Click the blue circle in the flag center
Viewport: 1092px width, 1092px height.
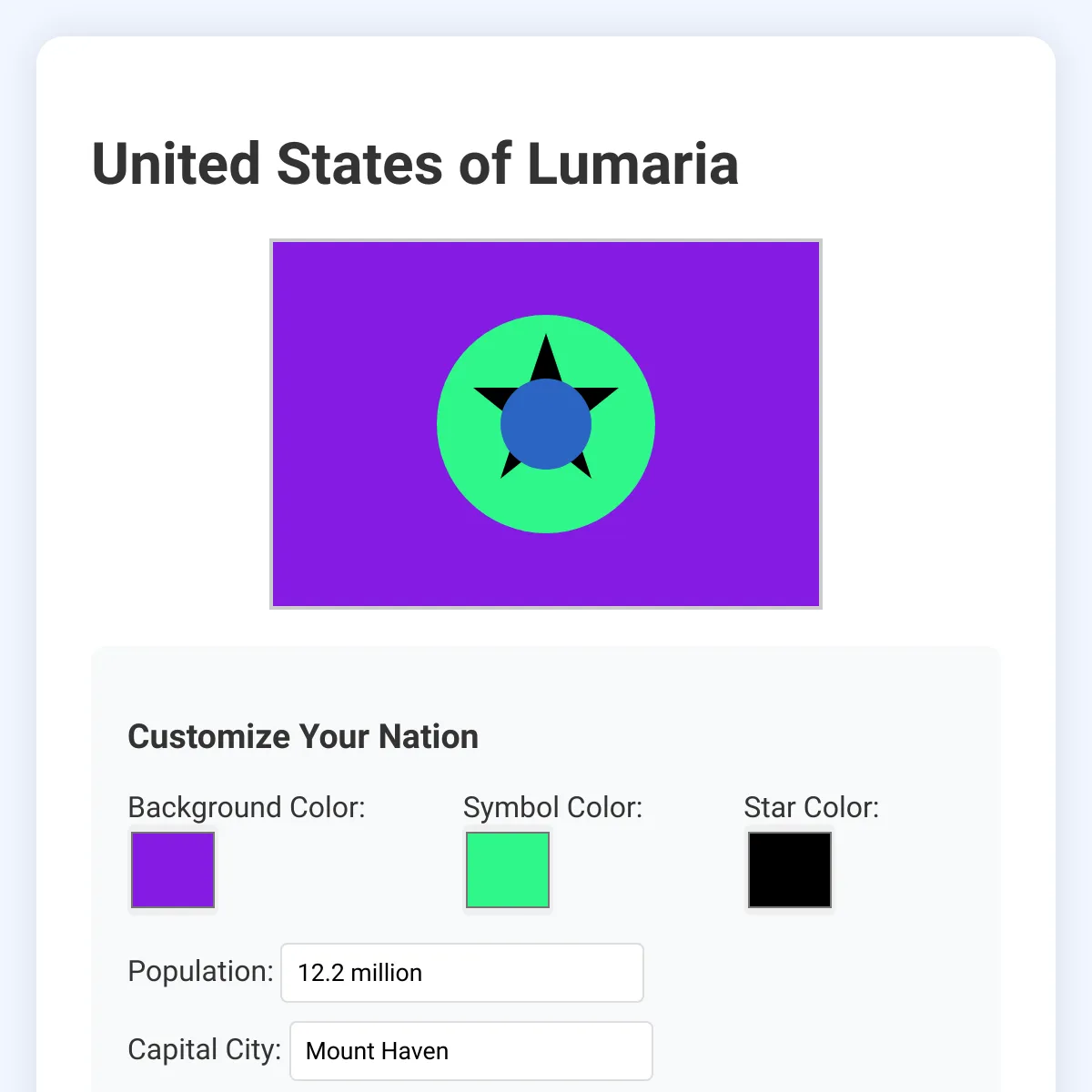pyautogui.click(x=546, y=424)
